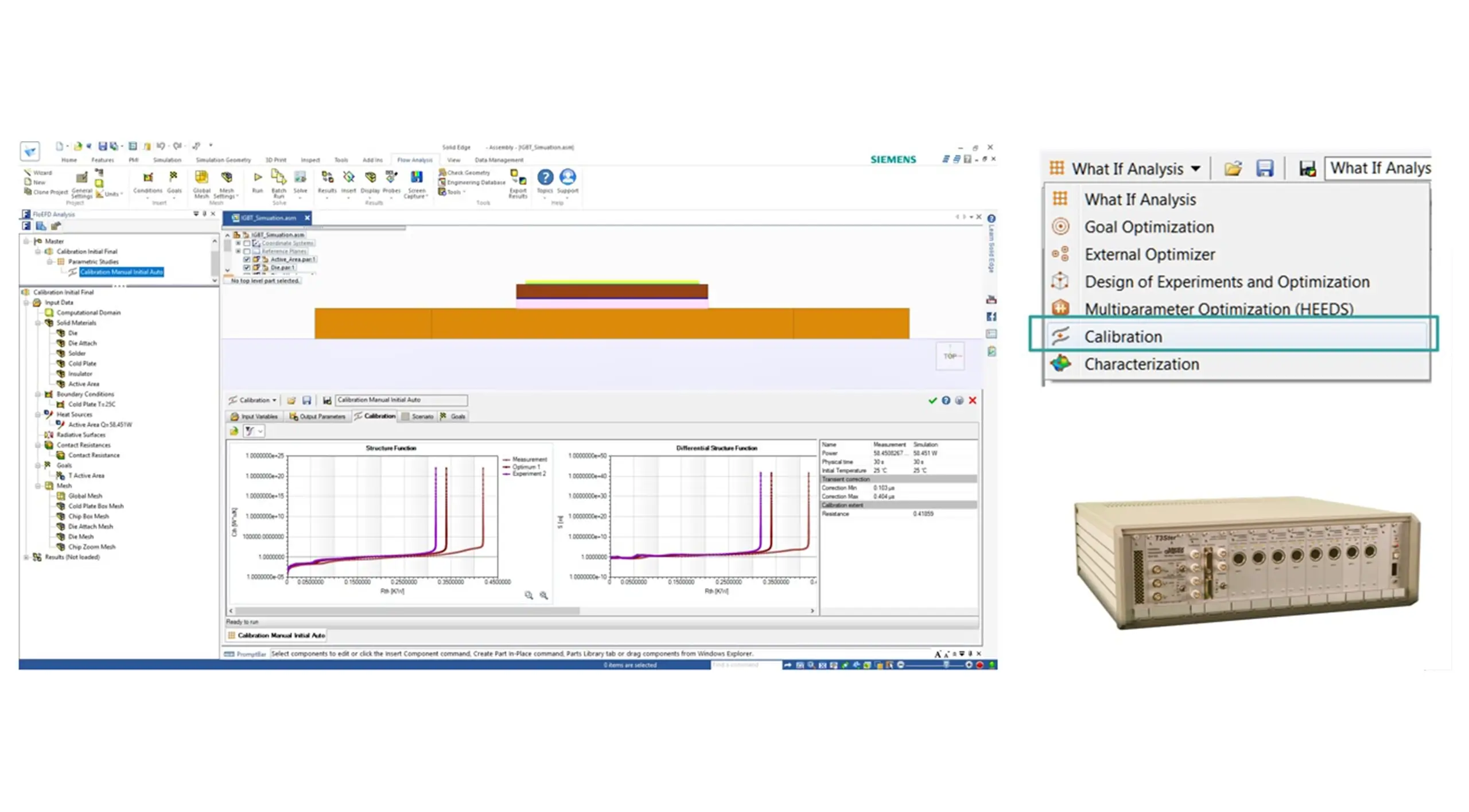Image resolution: width=1469 pixels, height=812 pixels.
Task: Collapse the Solid Materials tree node
Action: [x=38, y=323]
